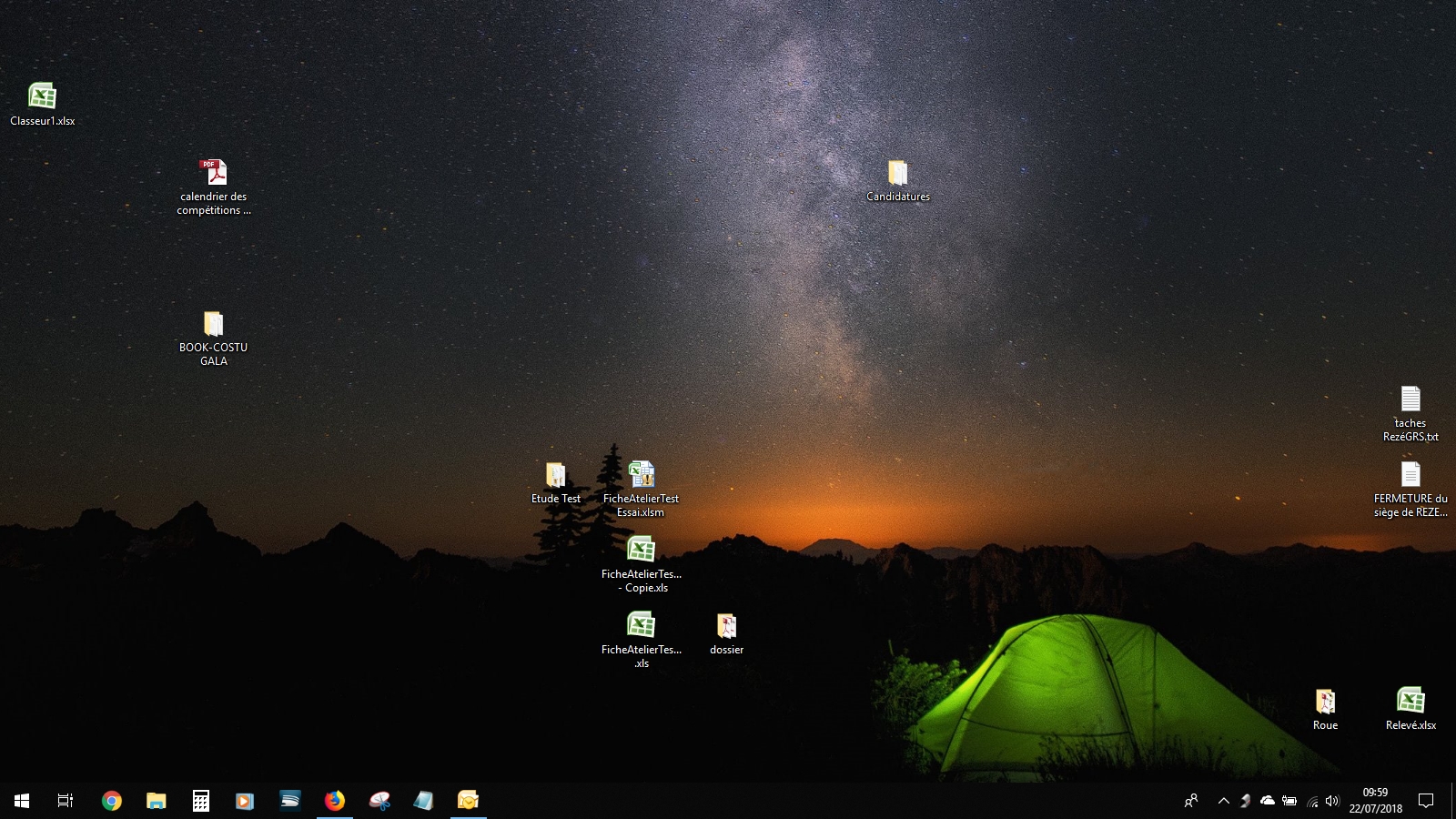The height and width of the screenshot is (819, 1456).
Task: Launch Google Chrome from the taskbar
Action: 112,801
